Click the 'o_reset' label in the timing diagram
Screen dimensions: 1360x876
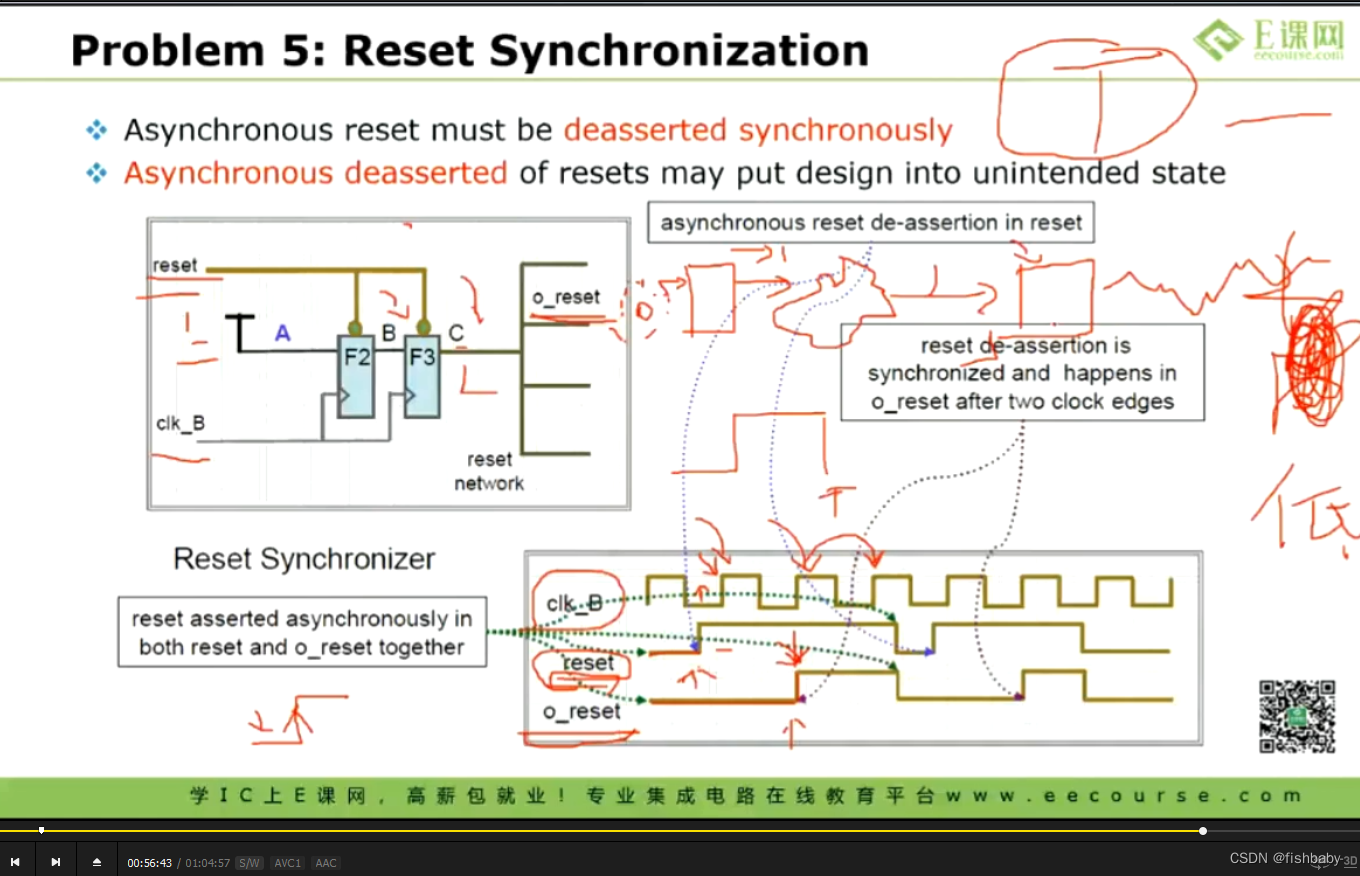582,711
